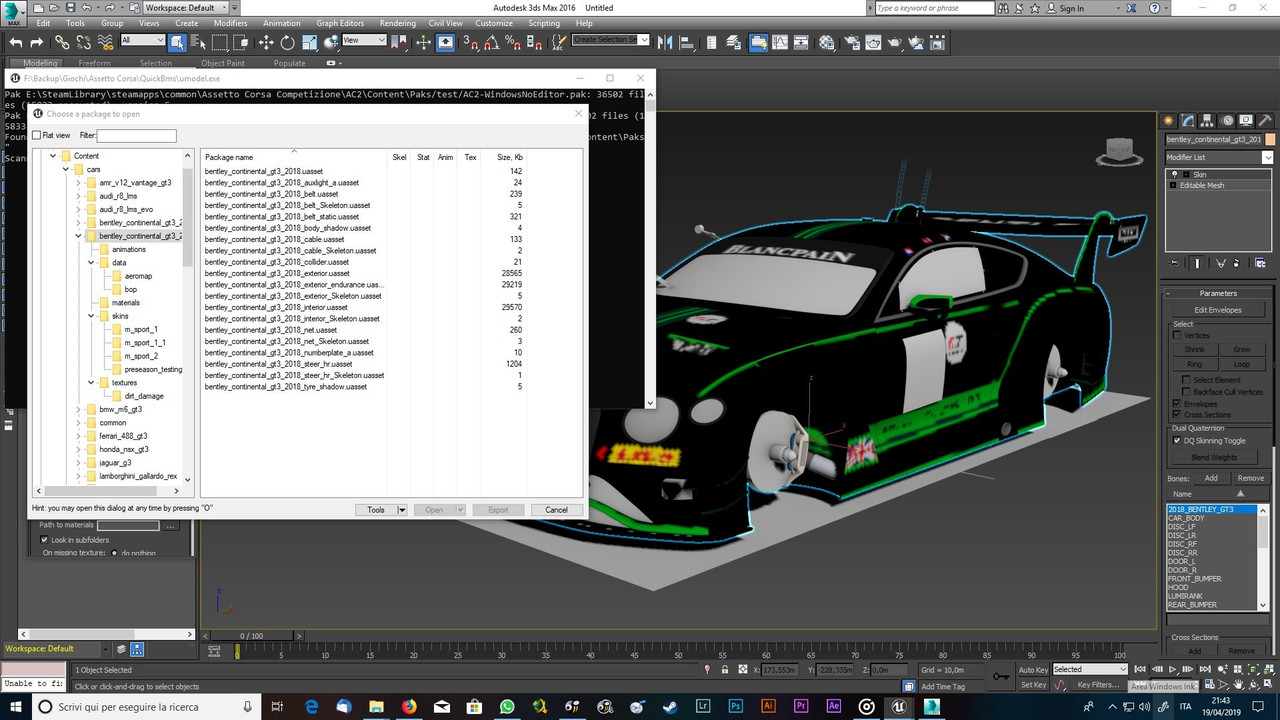Choose the Select and Rotate tool
1280x720 pixels.
click(287, 42)
